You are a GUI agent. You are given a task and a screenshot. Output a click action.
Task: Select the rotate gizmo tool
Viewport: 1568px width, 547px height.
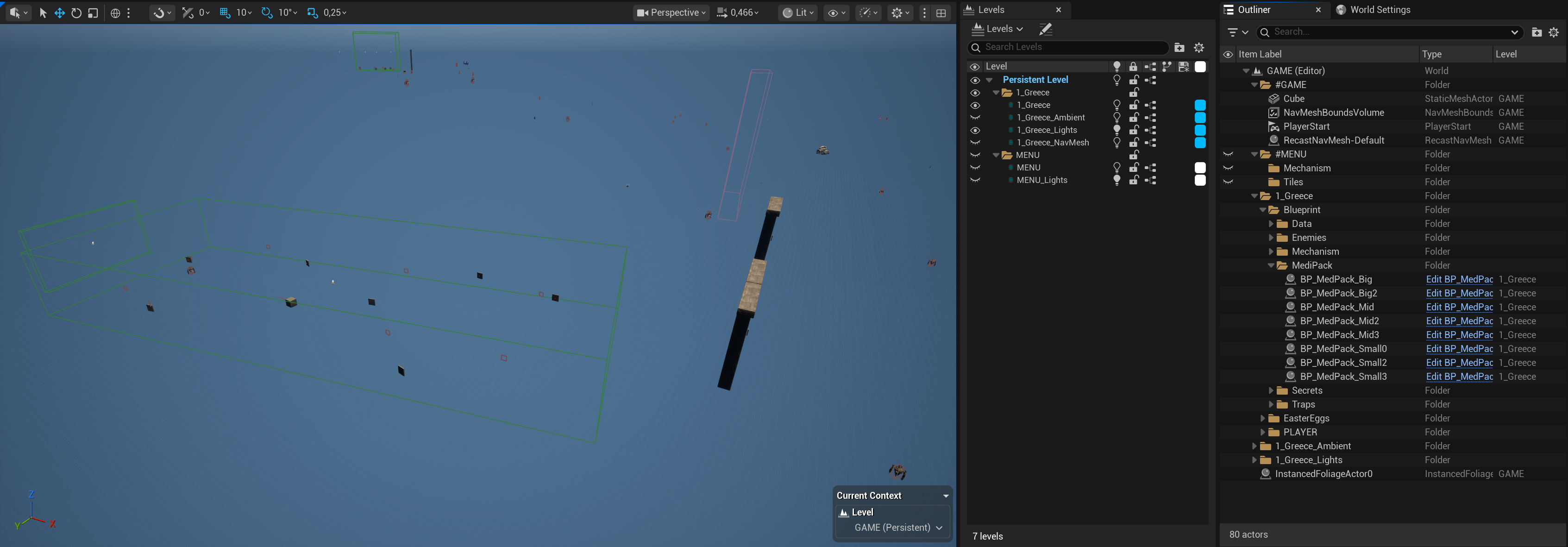pos(76,13)
